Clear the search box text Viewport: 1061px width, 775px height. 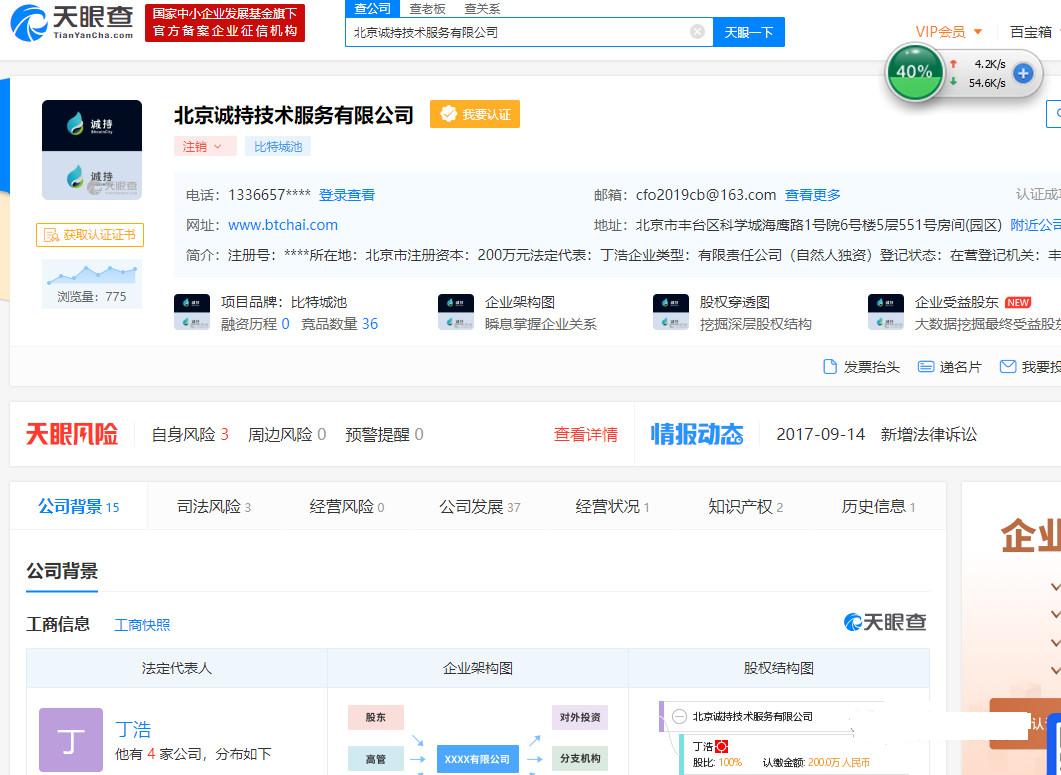pyautogui.click(x=697, y=32)
